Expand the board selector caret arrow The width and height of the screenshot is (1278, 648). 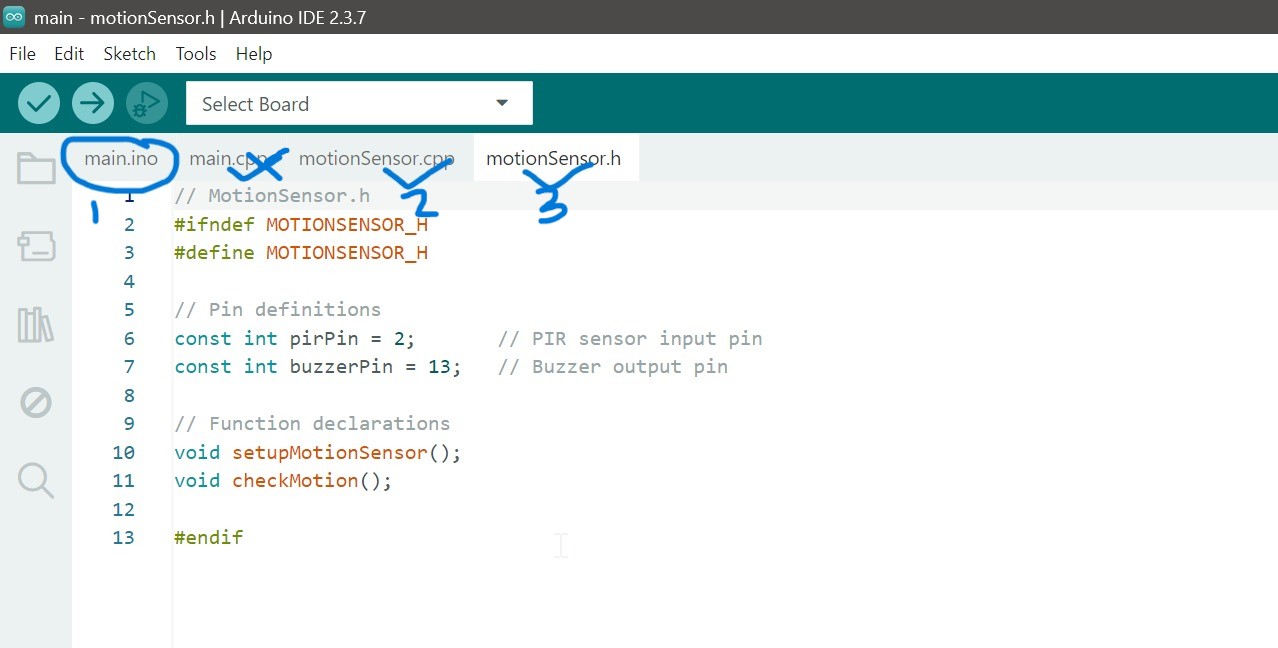pos(502,103)
